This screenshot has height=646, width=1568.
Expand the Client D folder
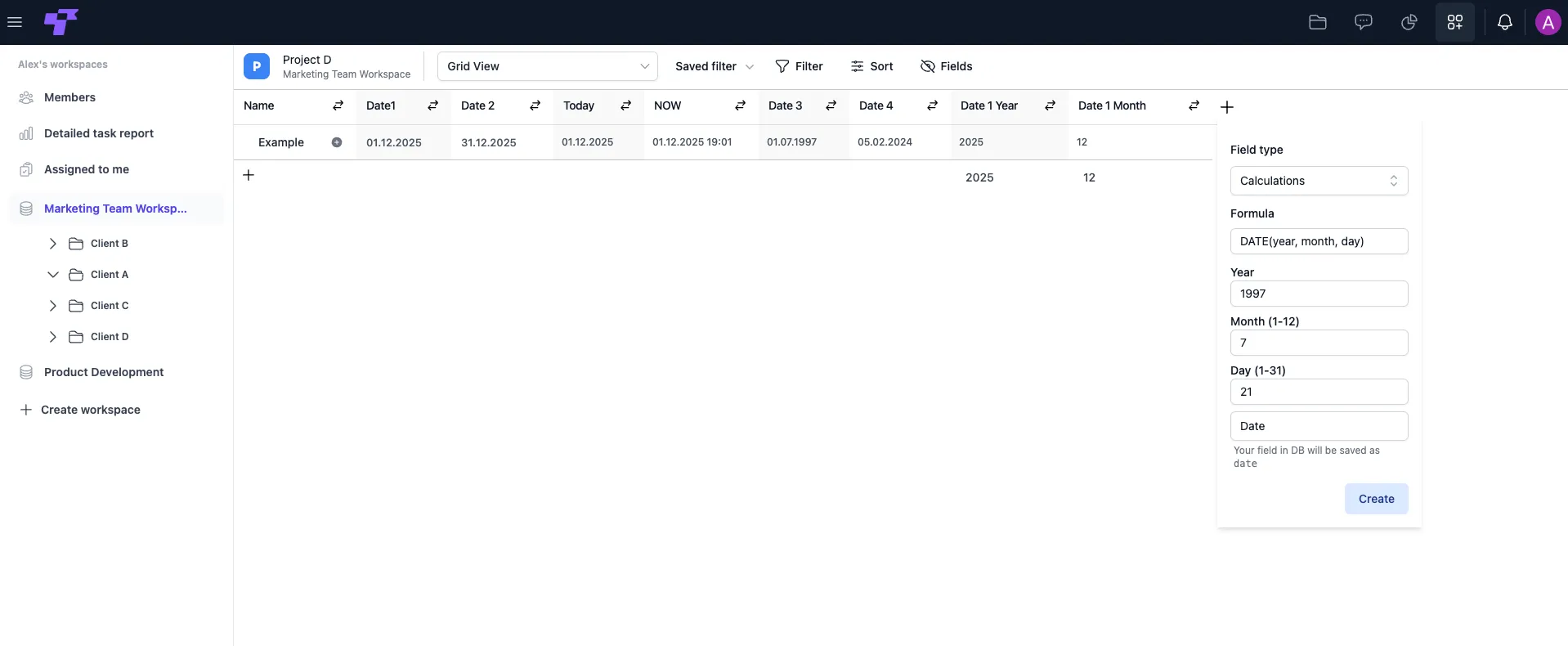click(53, 337)
